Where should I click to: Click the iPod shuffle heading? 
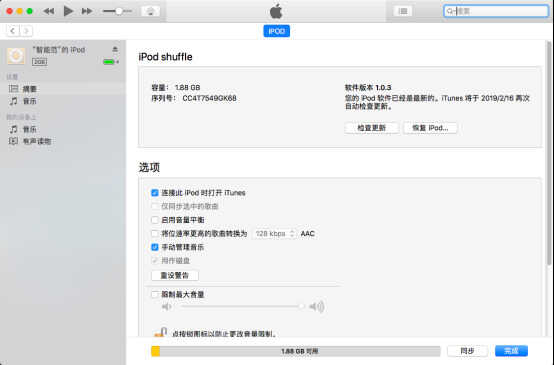[165, 57]
